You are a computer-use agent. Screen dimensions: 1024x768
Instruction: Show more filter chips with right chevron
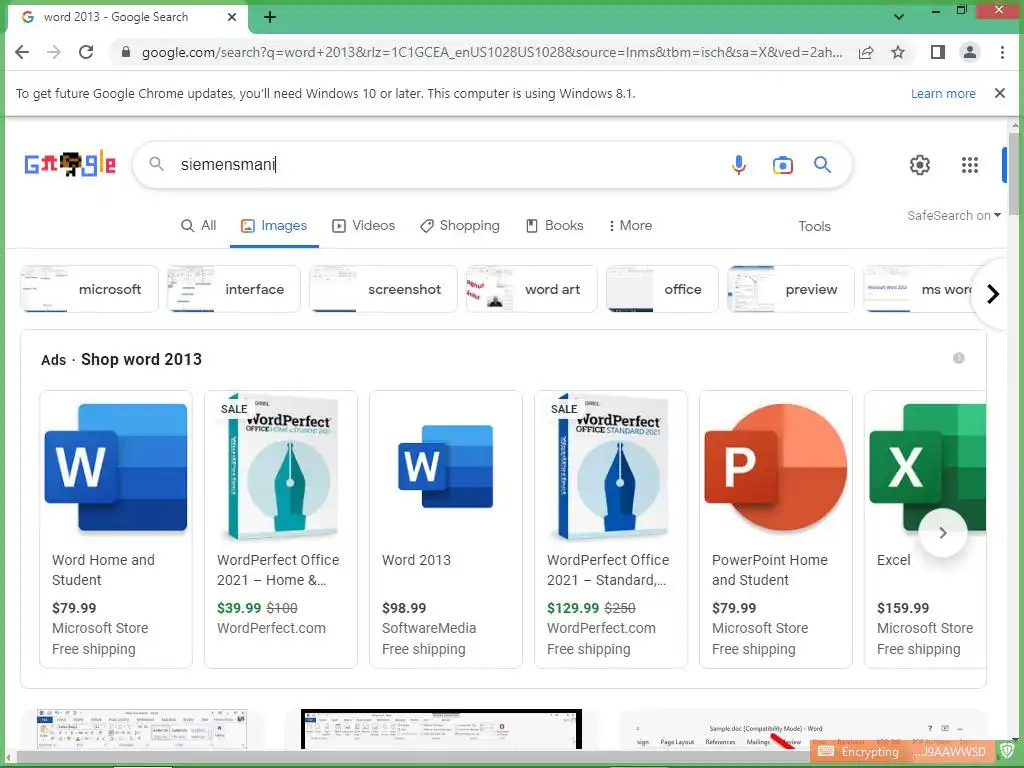point(993,294)
